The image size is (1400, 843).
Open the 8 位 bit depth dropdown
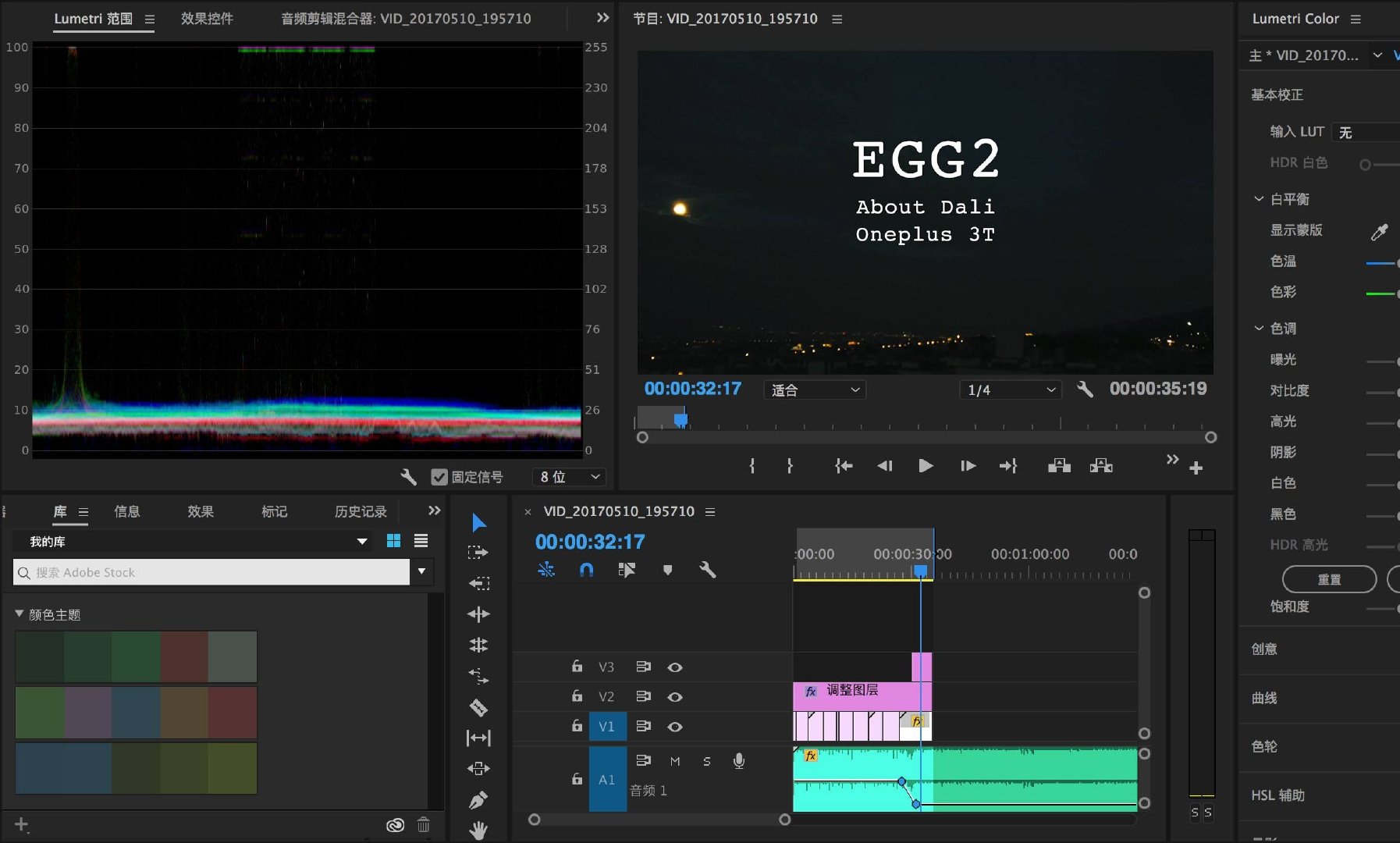[x=570, y=477]
